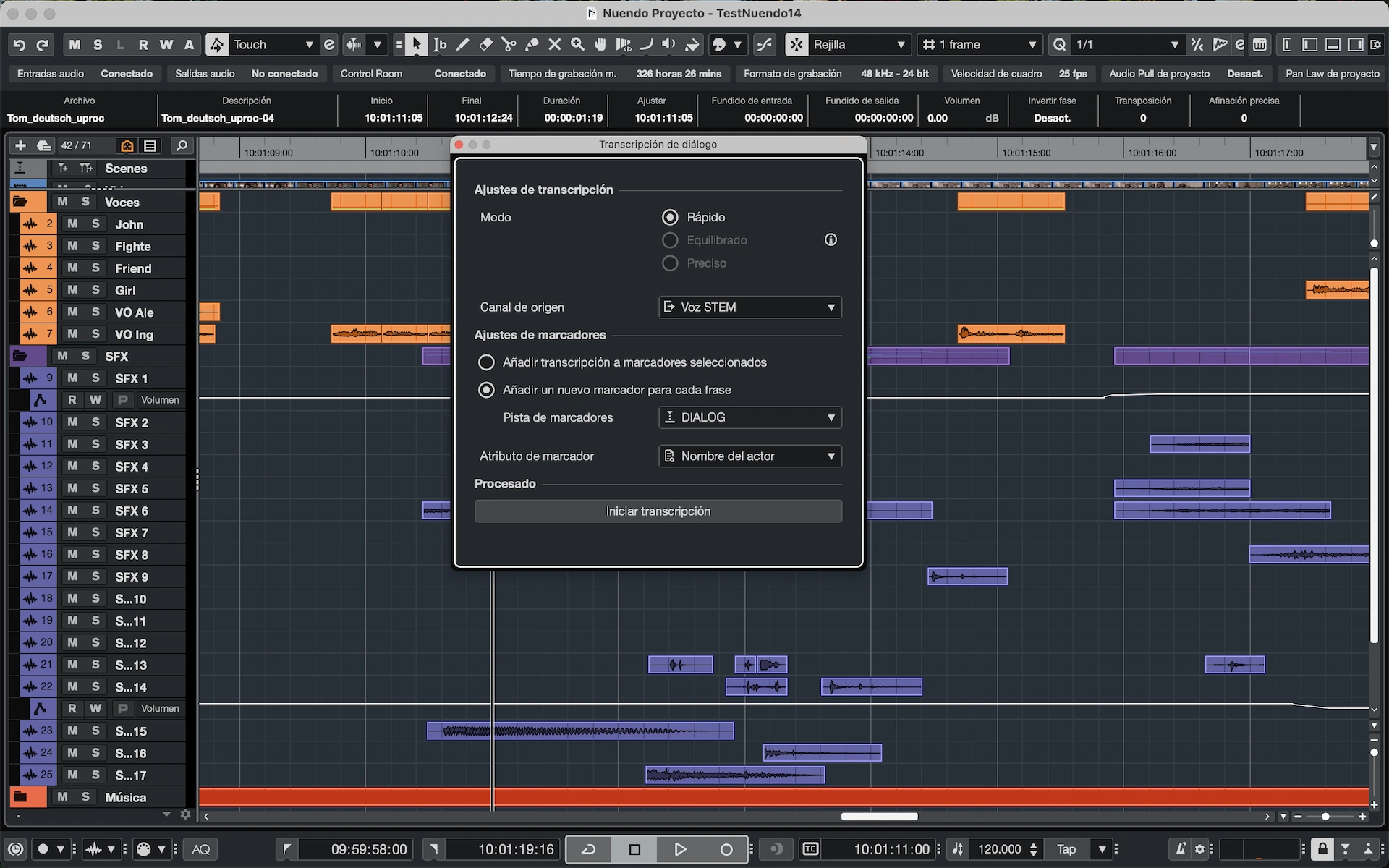Open the Pista de marcadores DIALOG dropdown

[750, 417]
